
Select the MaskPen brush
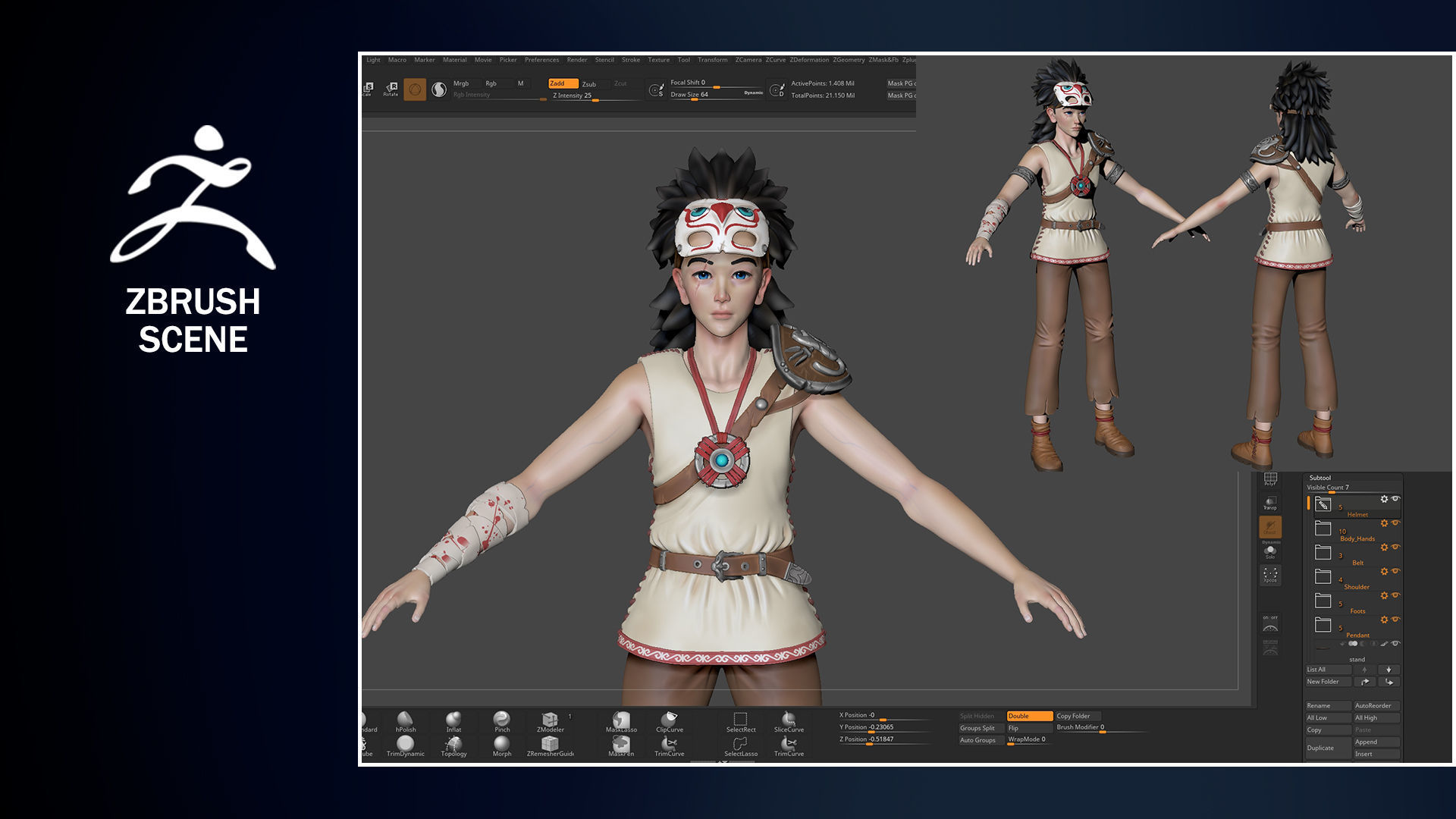[621, 745]
